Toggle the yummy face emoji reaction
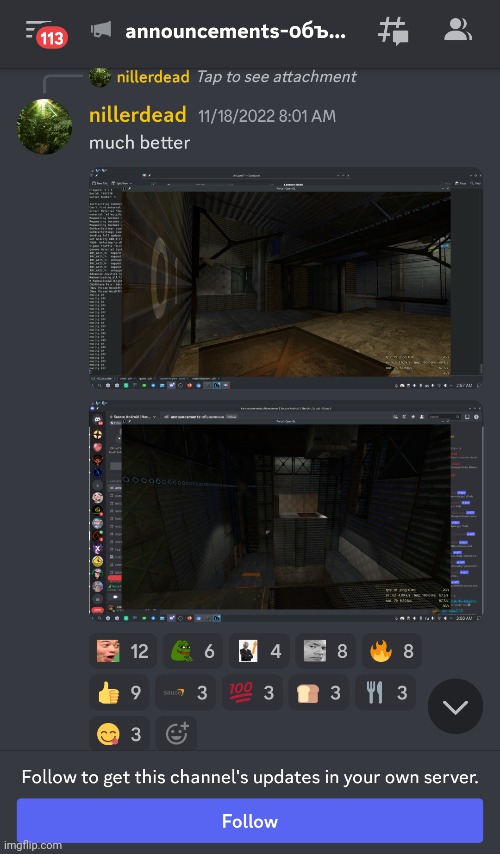Screen dimensions: 500x854 pyautogui.click(x=119, y=734)
